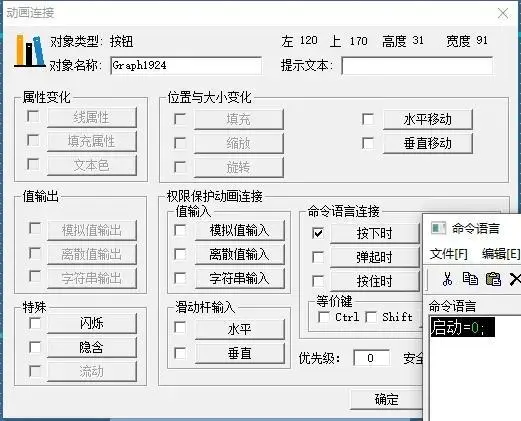Click the Paste clipboard icon
The width and height of the screenshot is (521, 421).
coord(493,279)
